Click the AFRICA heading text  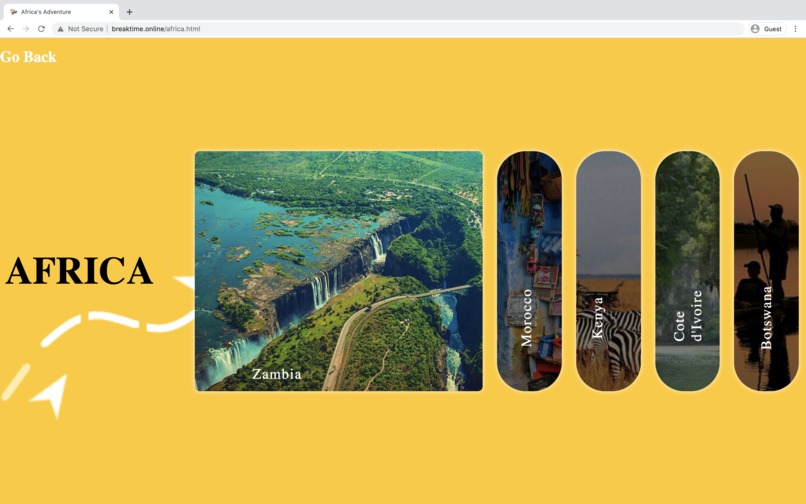79,271
